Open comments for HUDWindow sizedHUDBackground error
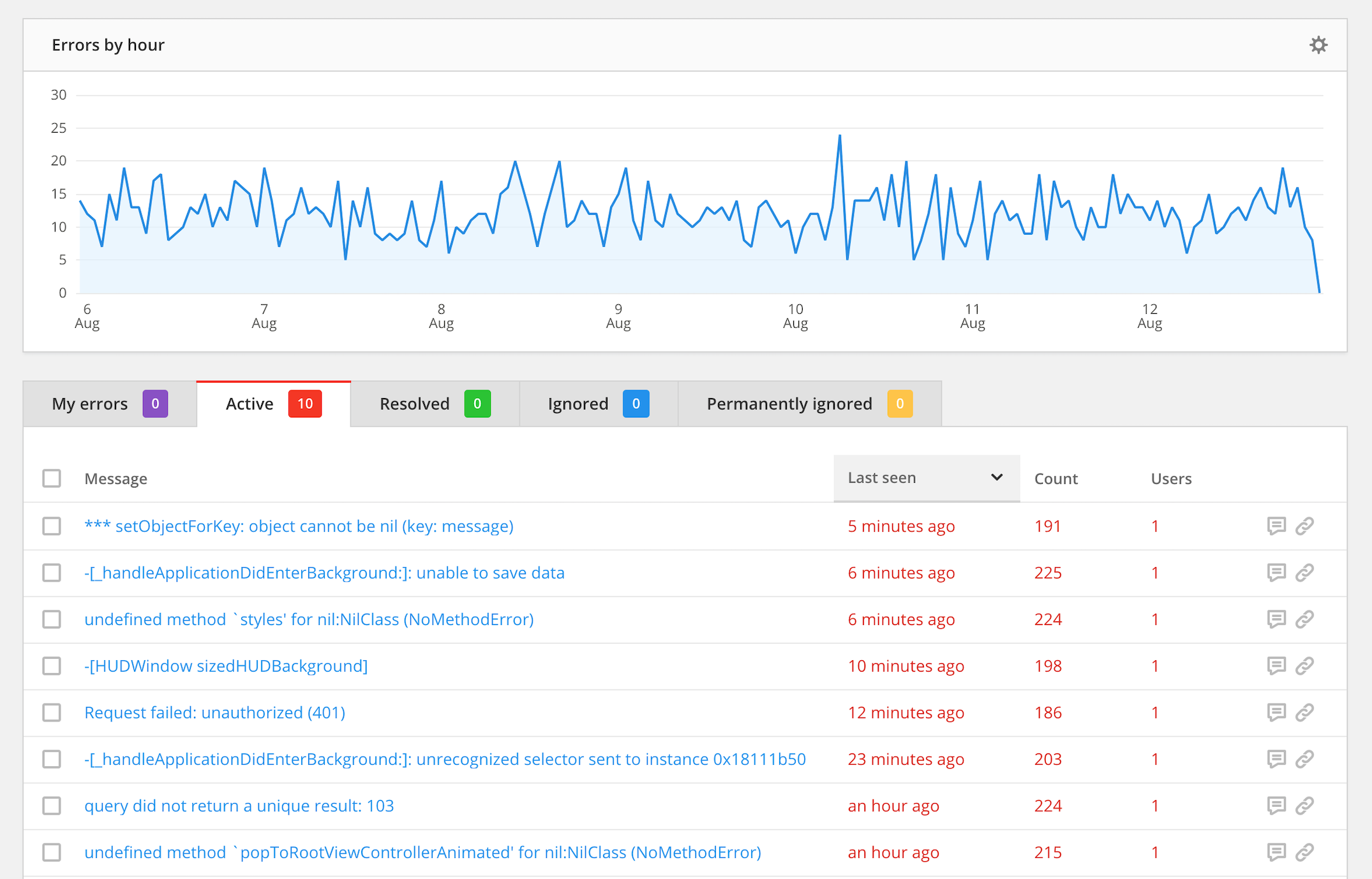1372x879 pixels. click(x=1276, y=666)
